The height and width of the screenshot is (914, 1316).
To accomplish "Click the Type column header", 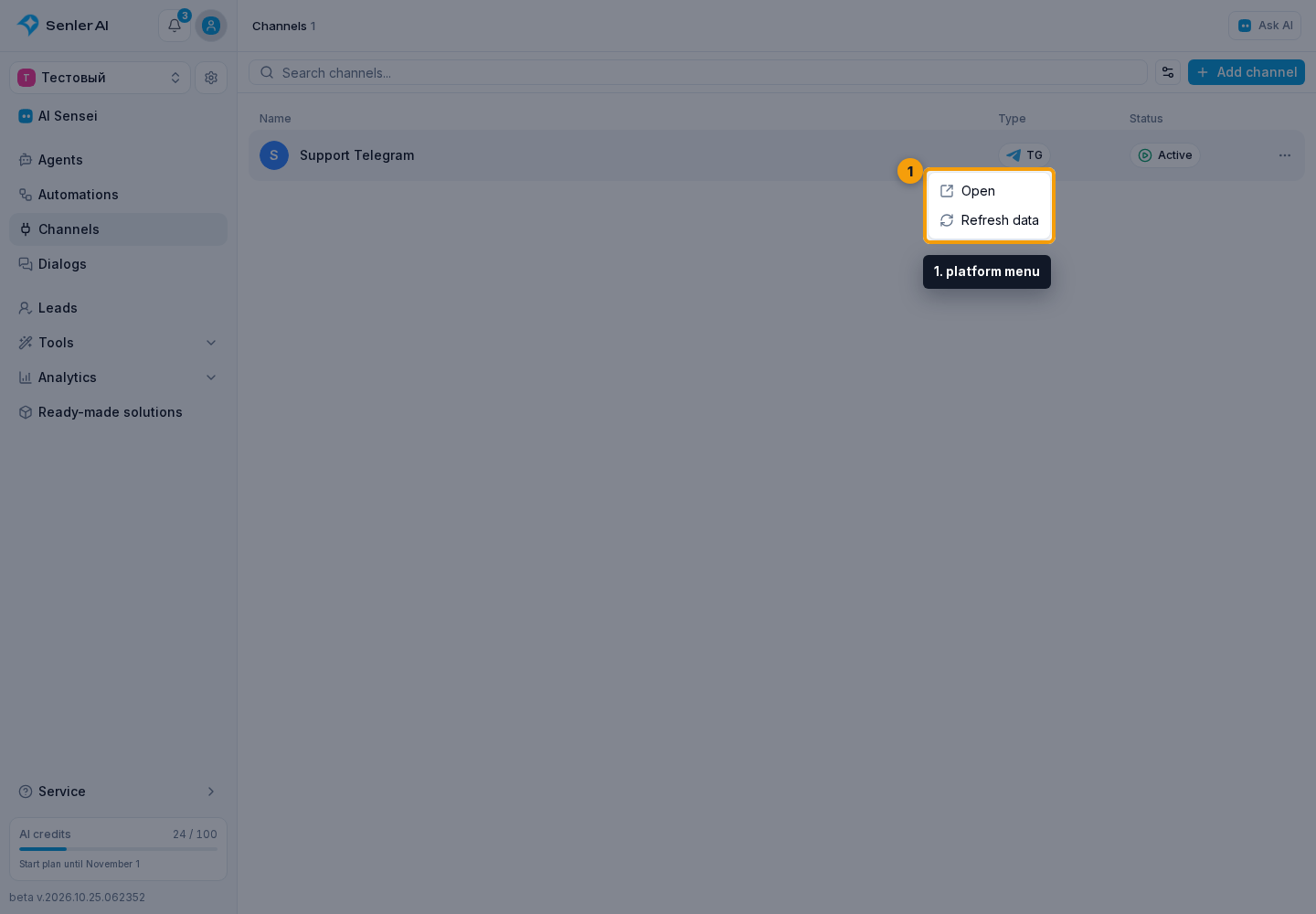I will click(x=1012, y=119).
